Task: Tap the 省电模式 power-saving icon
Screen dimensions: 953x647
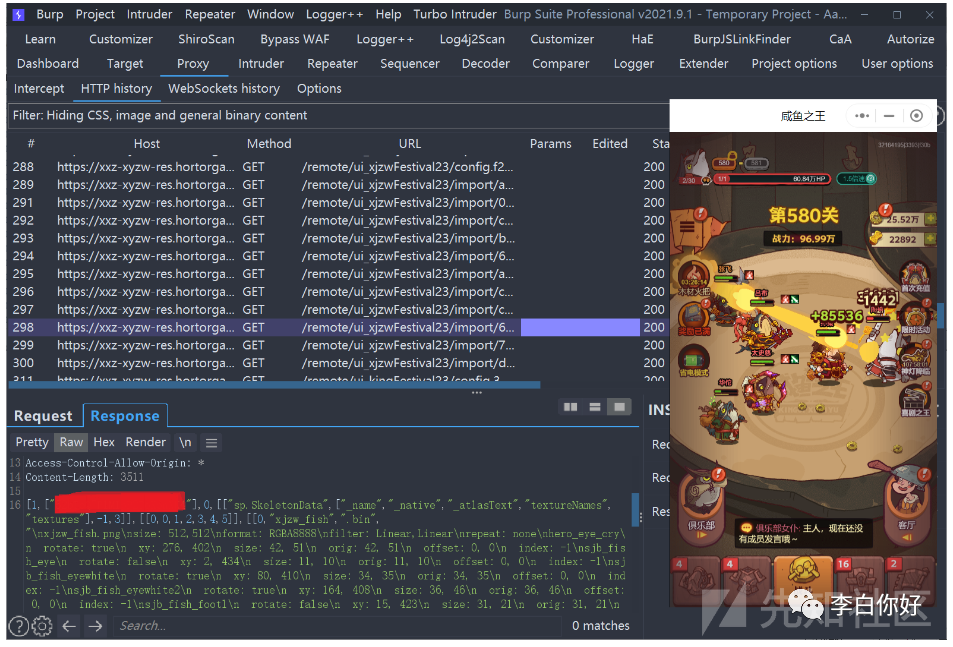Action: coord(693,360)
